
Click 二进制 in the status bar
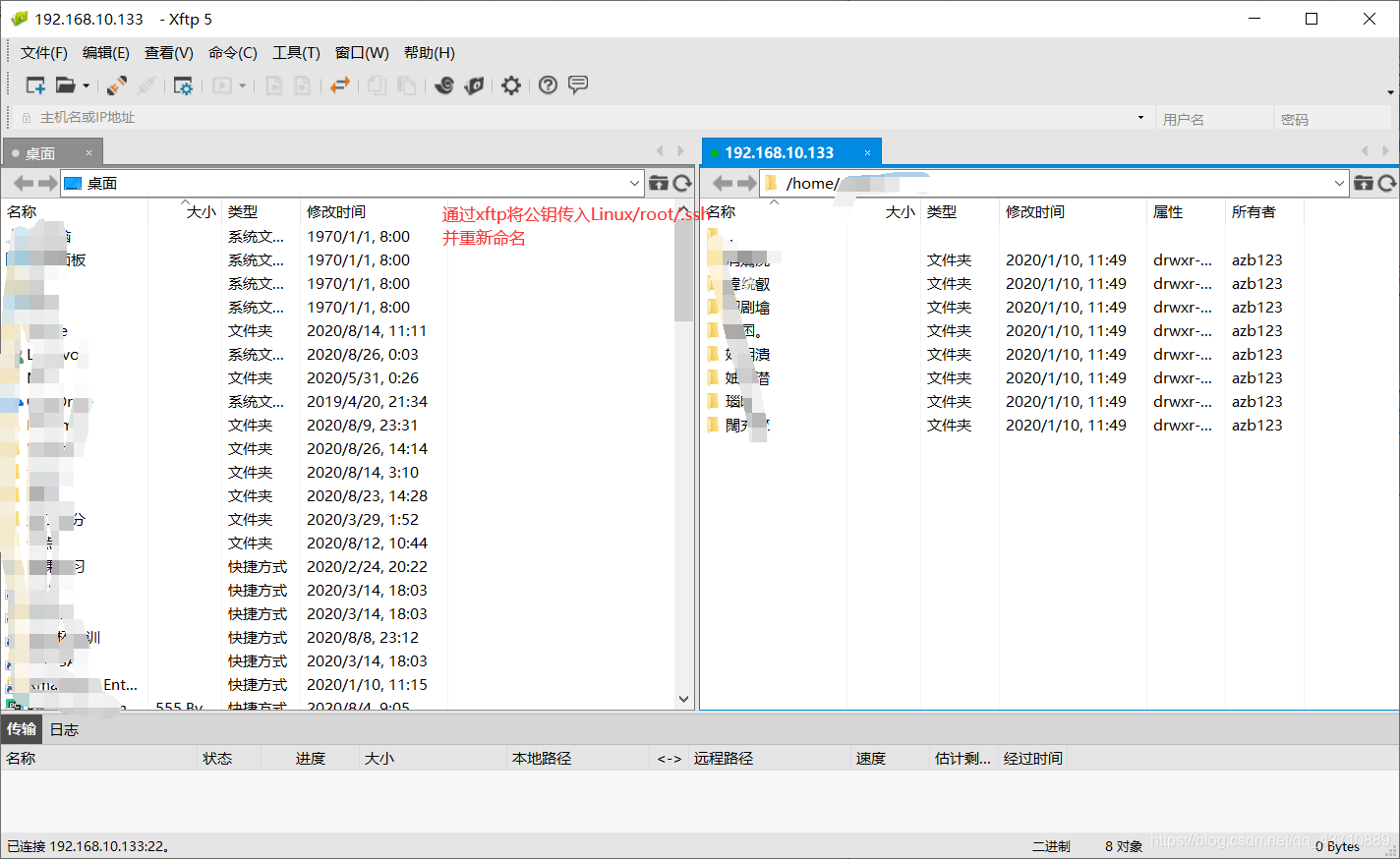point(1051,846)
